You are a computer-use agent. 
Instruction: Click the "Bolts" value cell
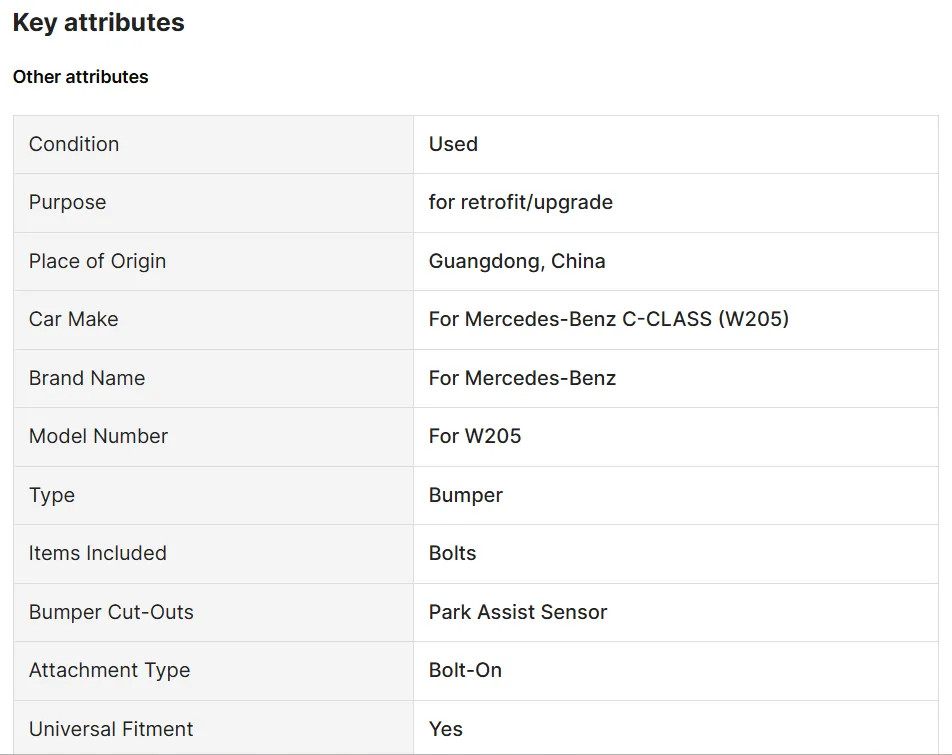pos(452,553)
